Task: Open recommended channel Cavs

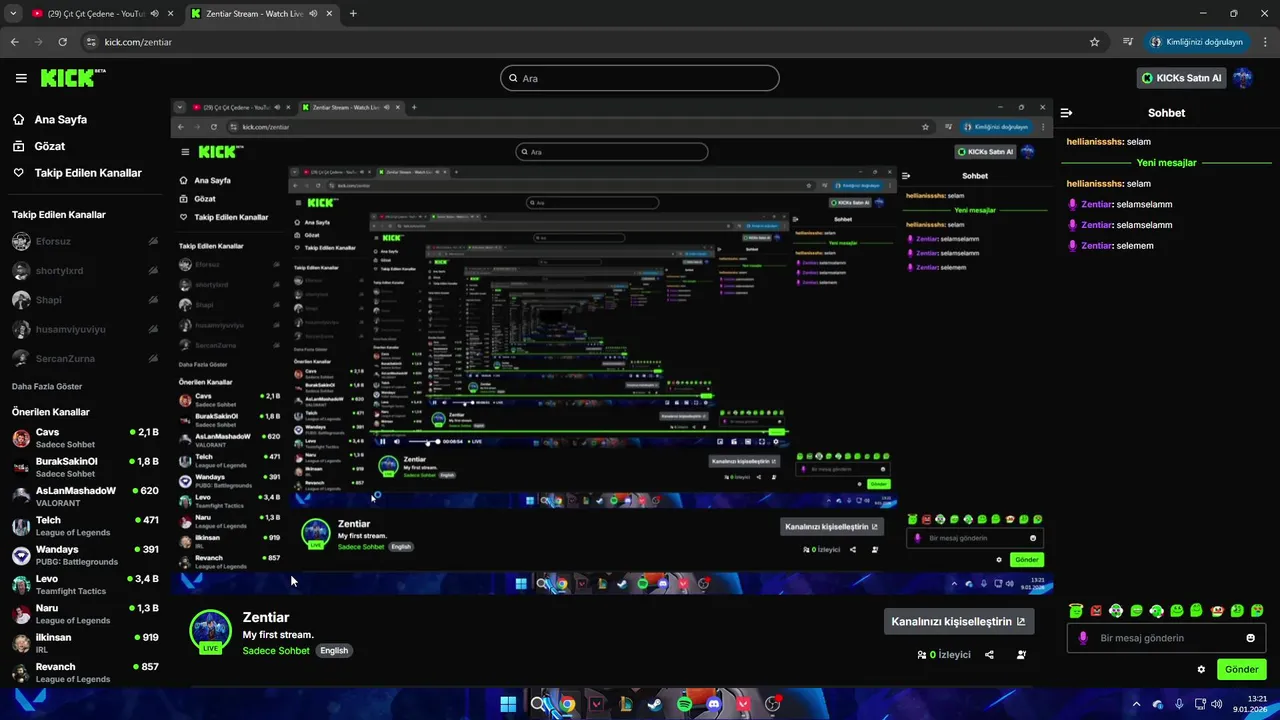Action: point(85,438)
